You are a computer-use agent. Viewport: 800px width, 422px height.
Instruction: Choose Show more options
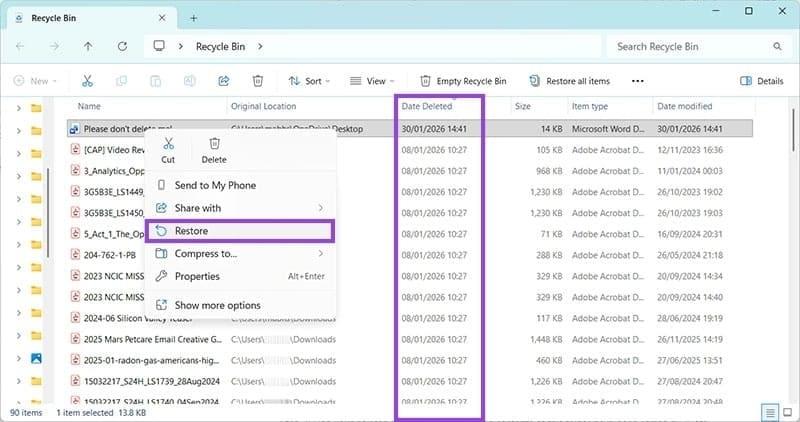[x=216, y=305]
